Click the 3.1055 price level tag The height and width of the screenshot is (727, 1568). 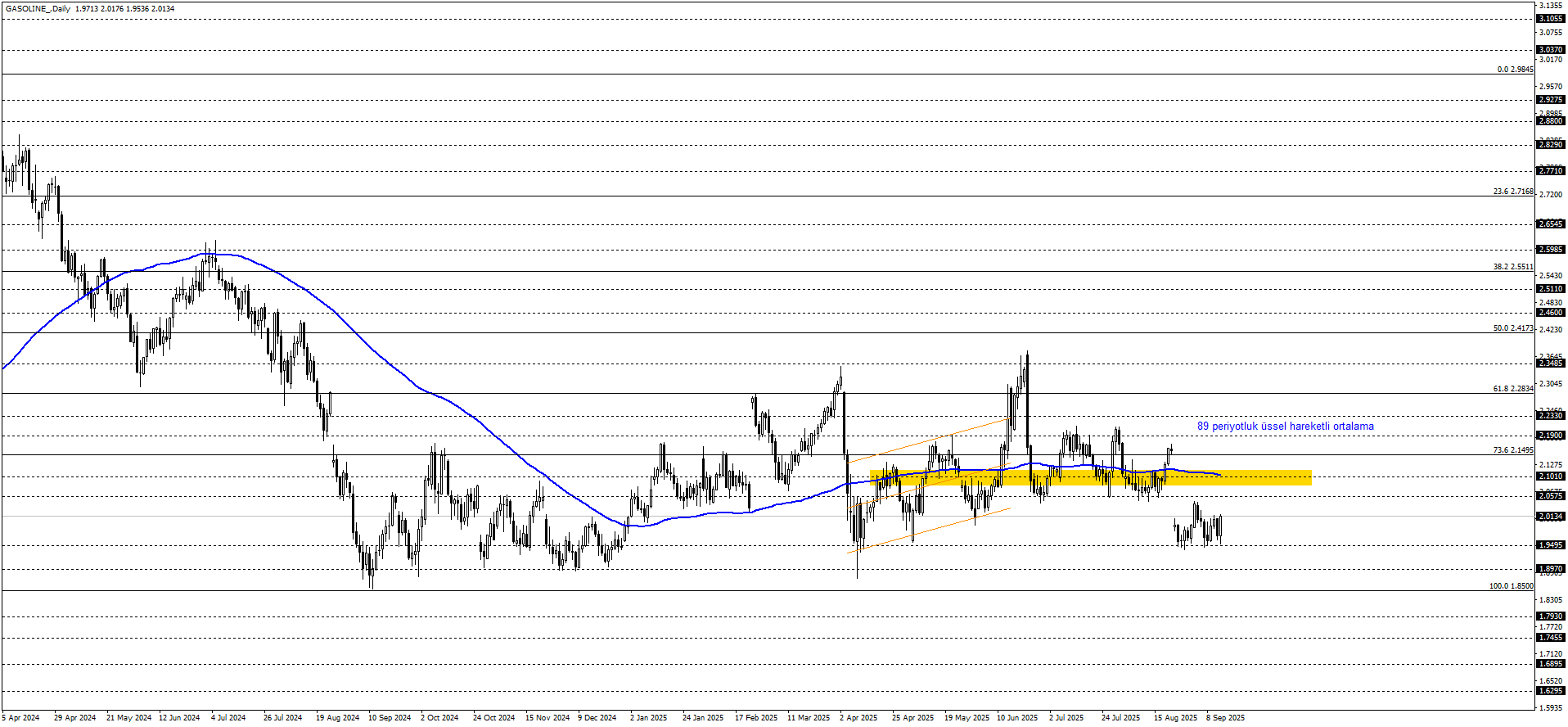point(1551,19)
